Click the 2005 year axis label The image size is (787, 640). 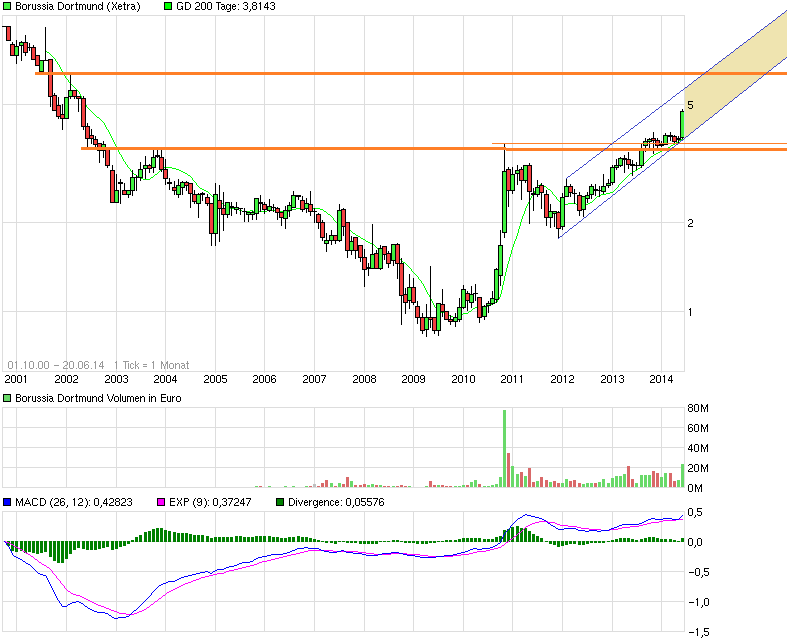click(x=215, y=379)
